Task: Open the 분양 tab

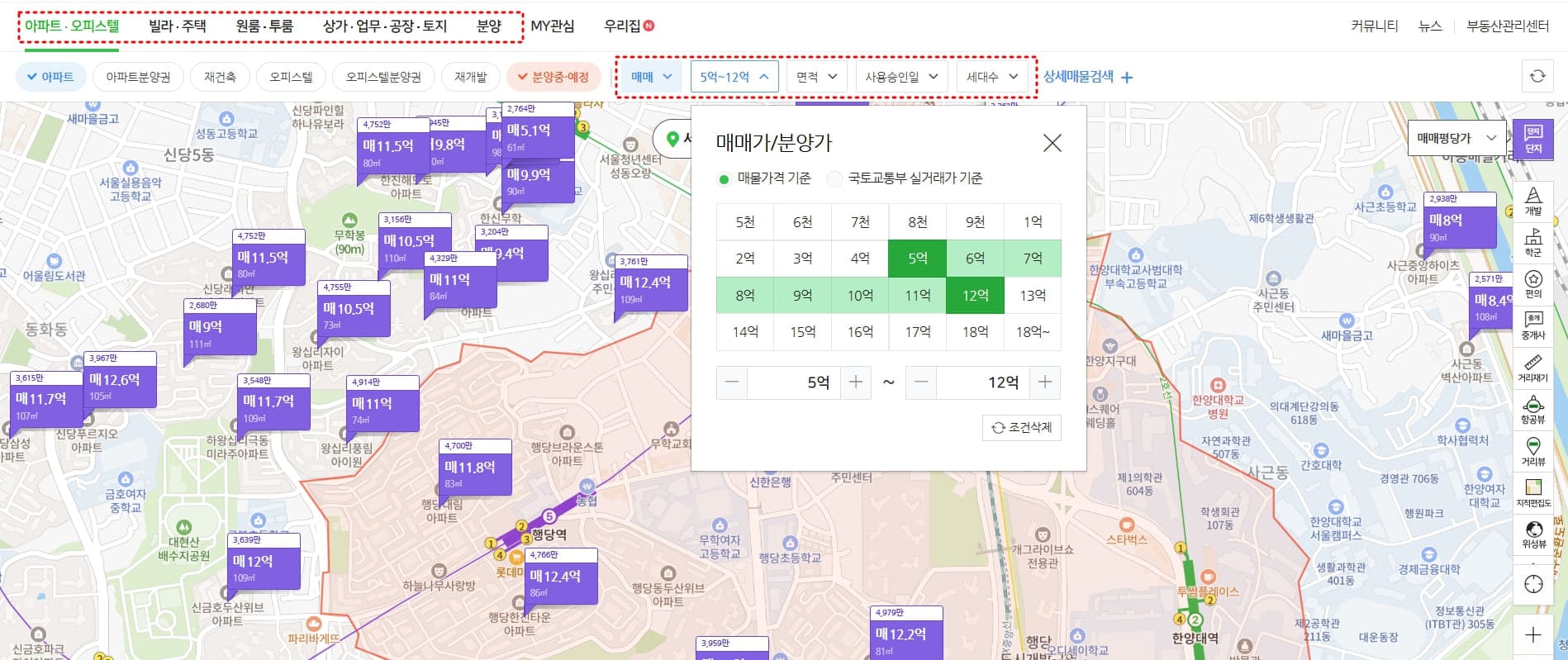Action: point(489,26)
